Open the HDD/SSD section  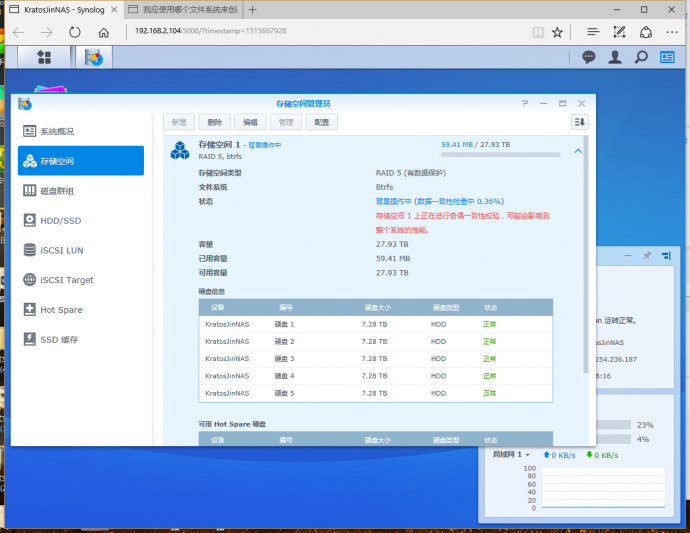(60, 220)
